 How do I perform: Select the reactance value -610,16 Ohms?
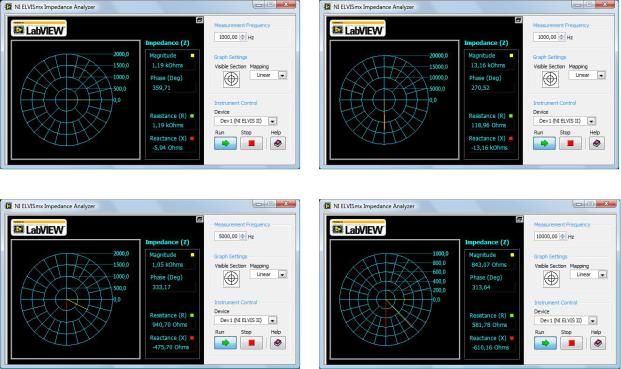pyautogui.click(x=490, y=347)
